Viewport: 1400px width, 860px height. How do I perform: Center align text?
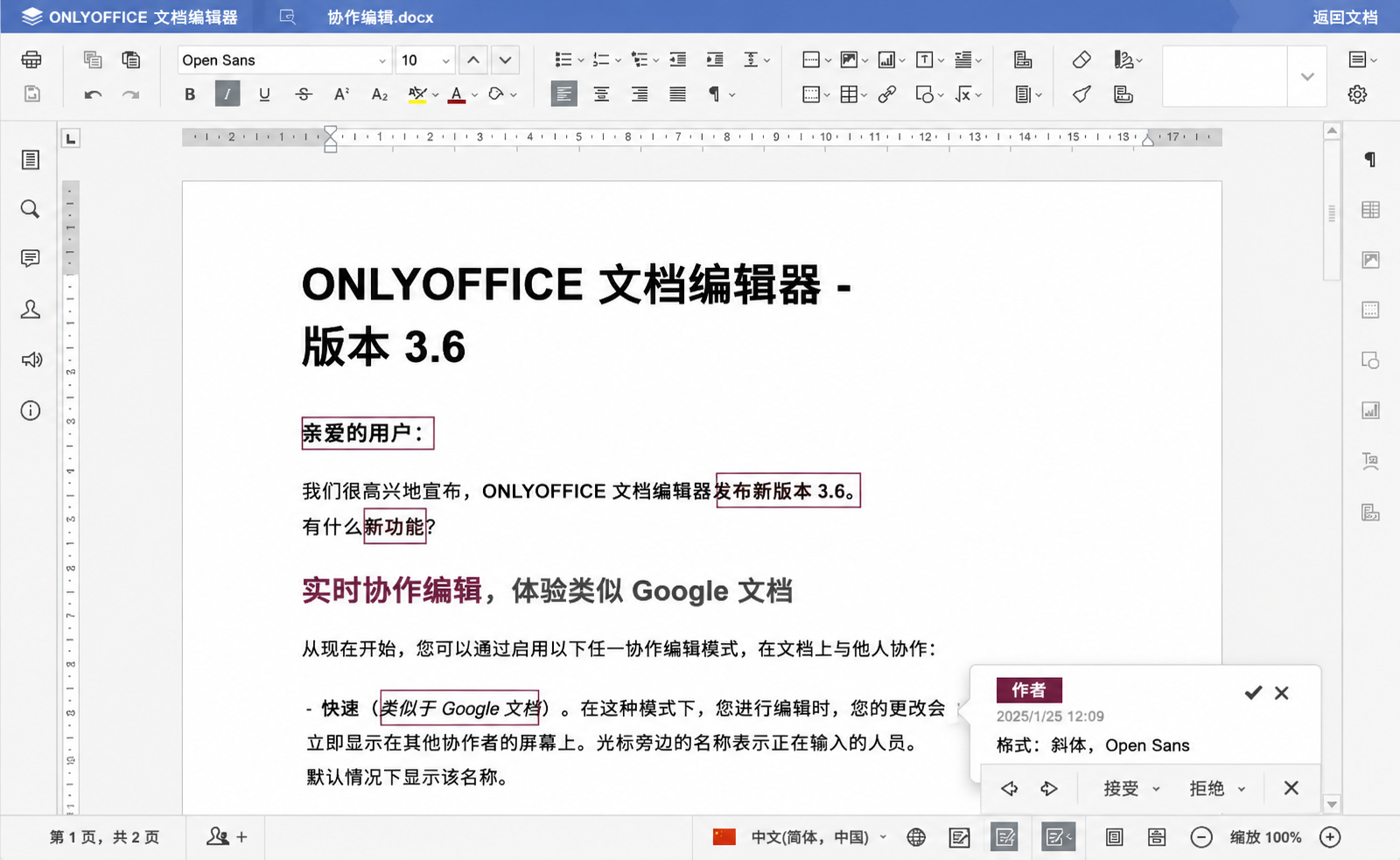(601, 94)
